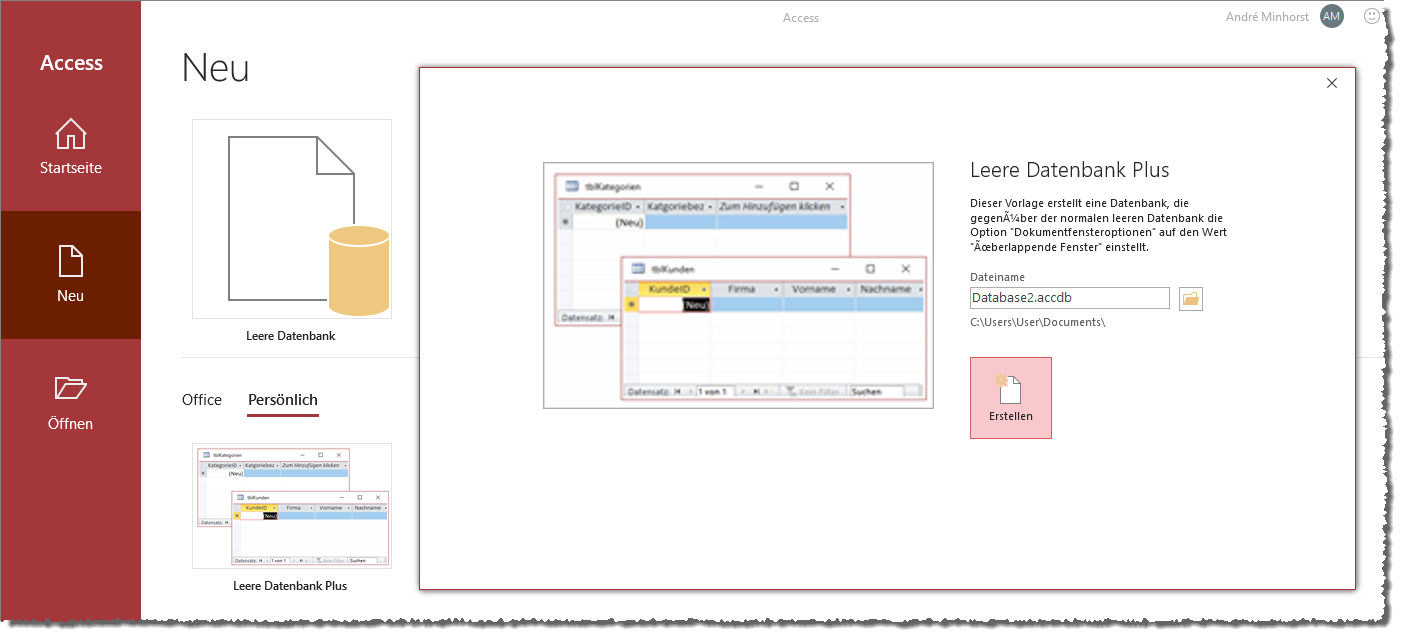Switch to the Persönlich tab
The width and height of the screenshot is (1403, 639).
pos(283,399)
